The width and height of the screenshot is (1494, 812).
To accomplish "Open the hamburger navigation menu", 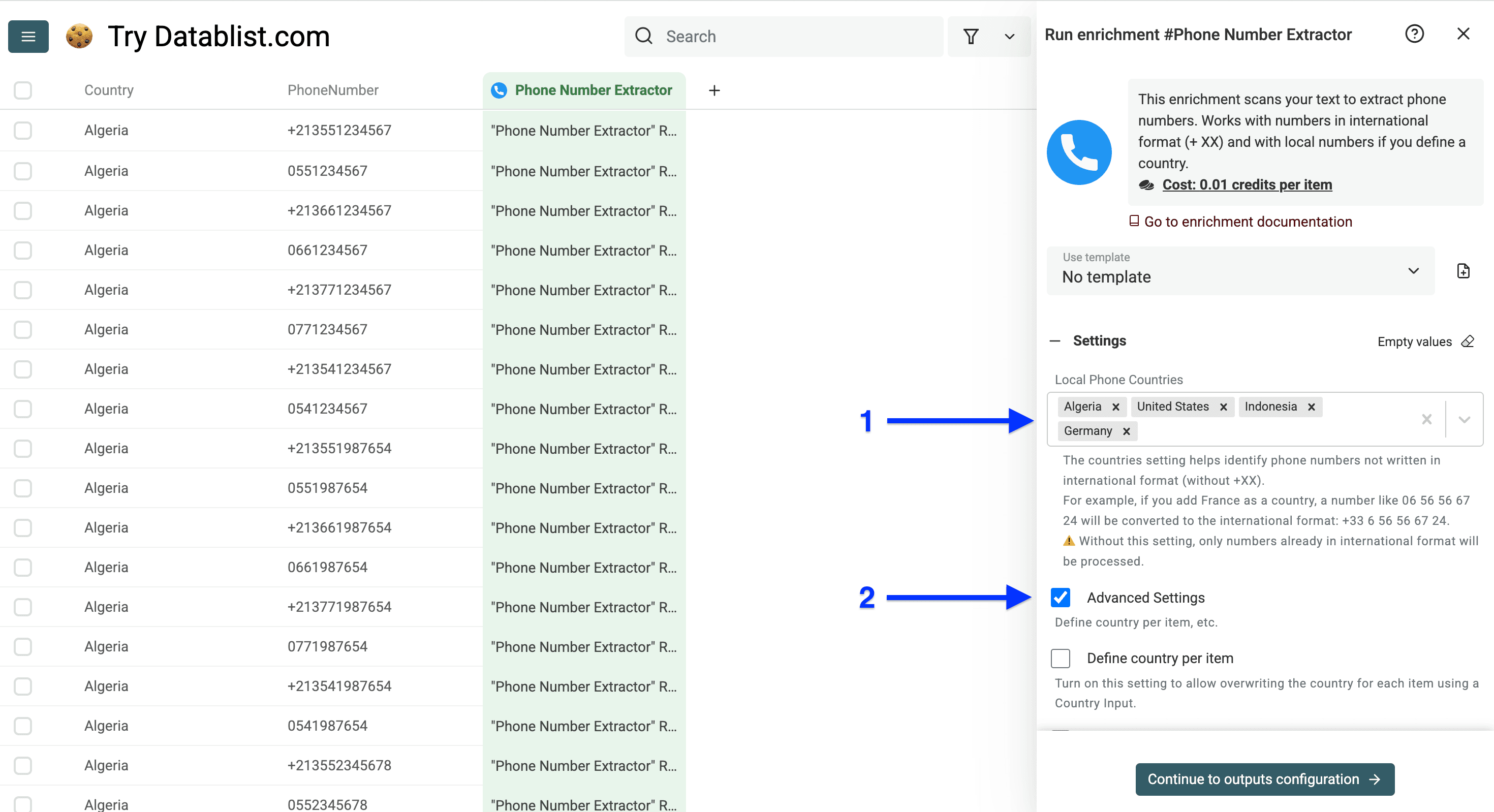I will tap(28, 37).
